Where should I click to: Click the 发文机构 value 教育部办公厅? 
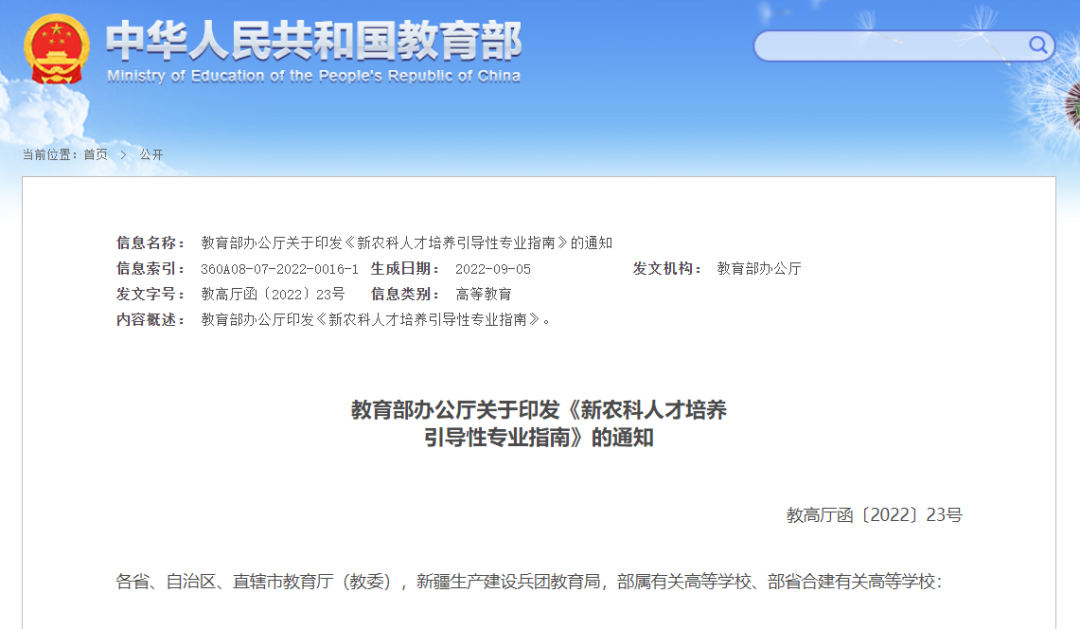coord(759,269)
